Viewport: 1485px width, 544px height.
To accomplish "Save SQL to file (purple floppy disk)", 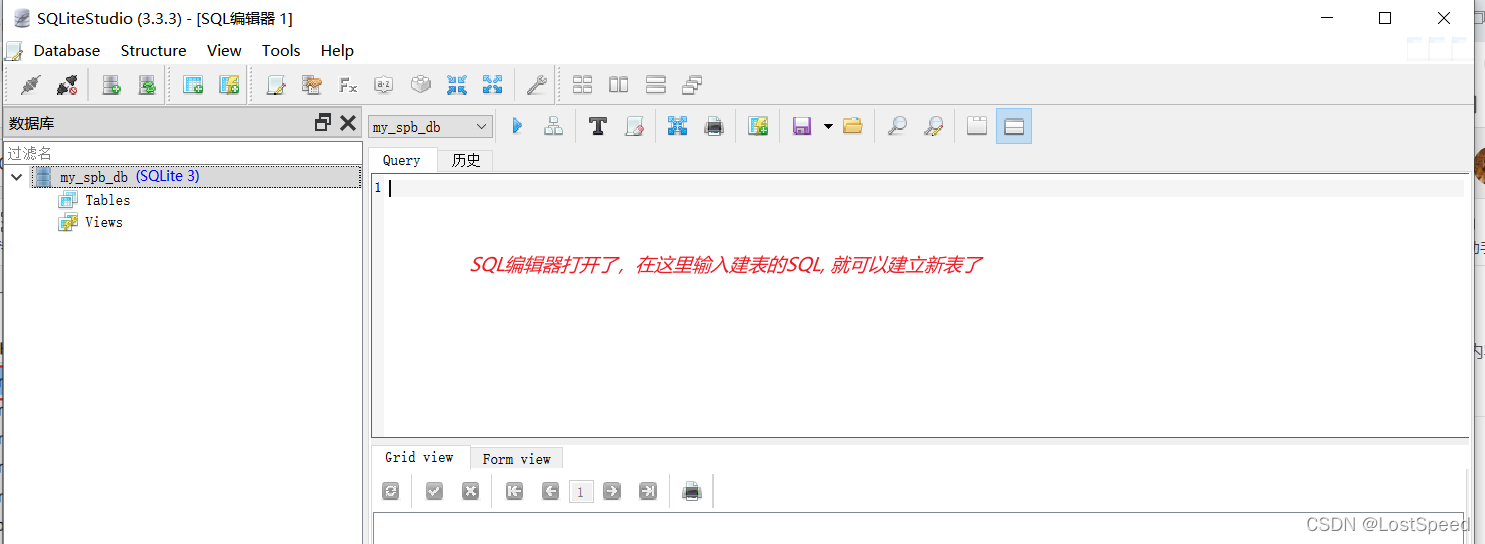I will (802, 126).
